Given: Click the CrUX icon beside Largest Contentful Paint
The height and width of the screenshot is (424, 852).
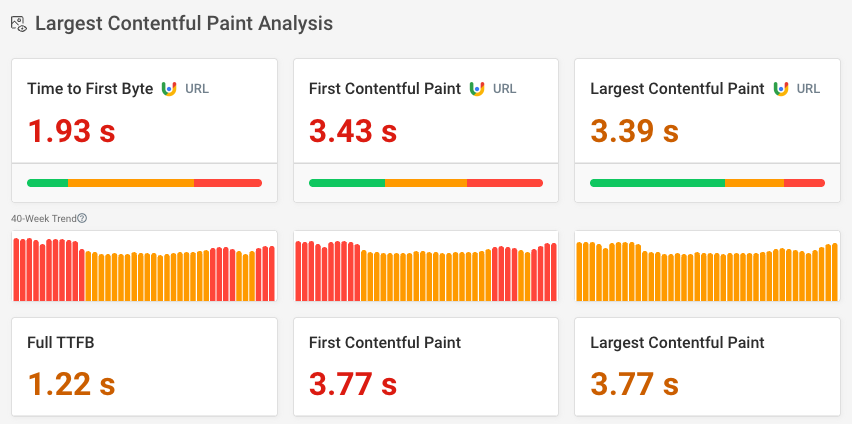Looking at the screenshot, I should pos(780,89).
